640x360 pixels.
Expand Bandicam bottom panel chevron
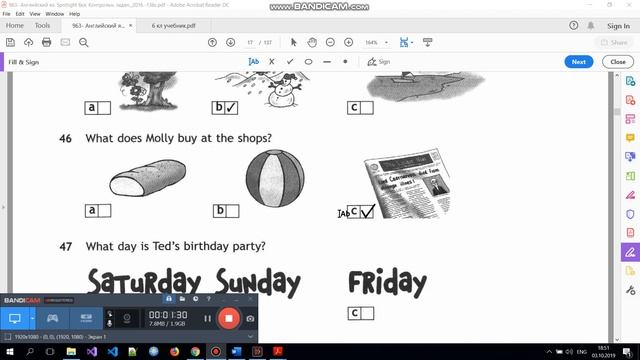coord(250,337)
